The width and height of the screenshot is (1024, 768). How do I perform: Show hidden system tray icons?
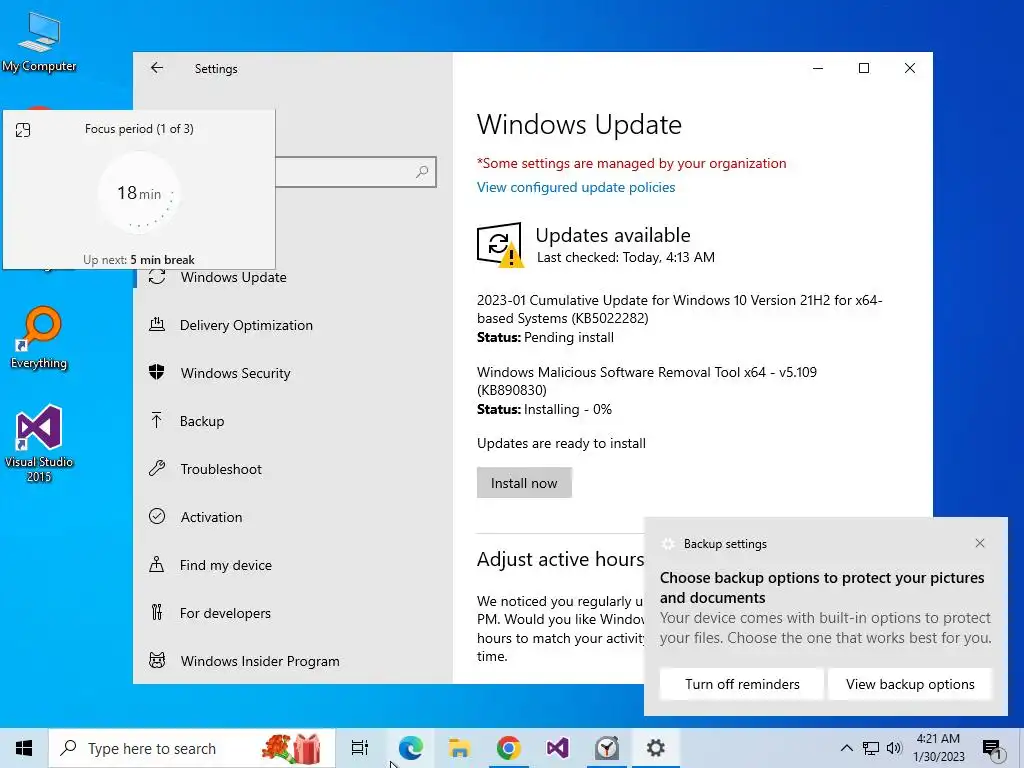click(846, 748)
